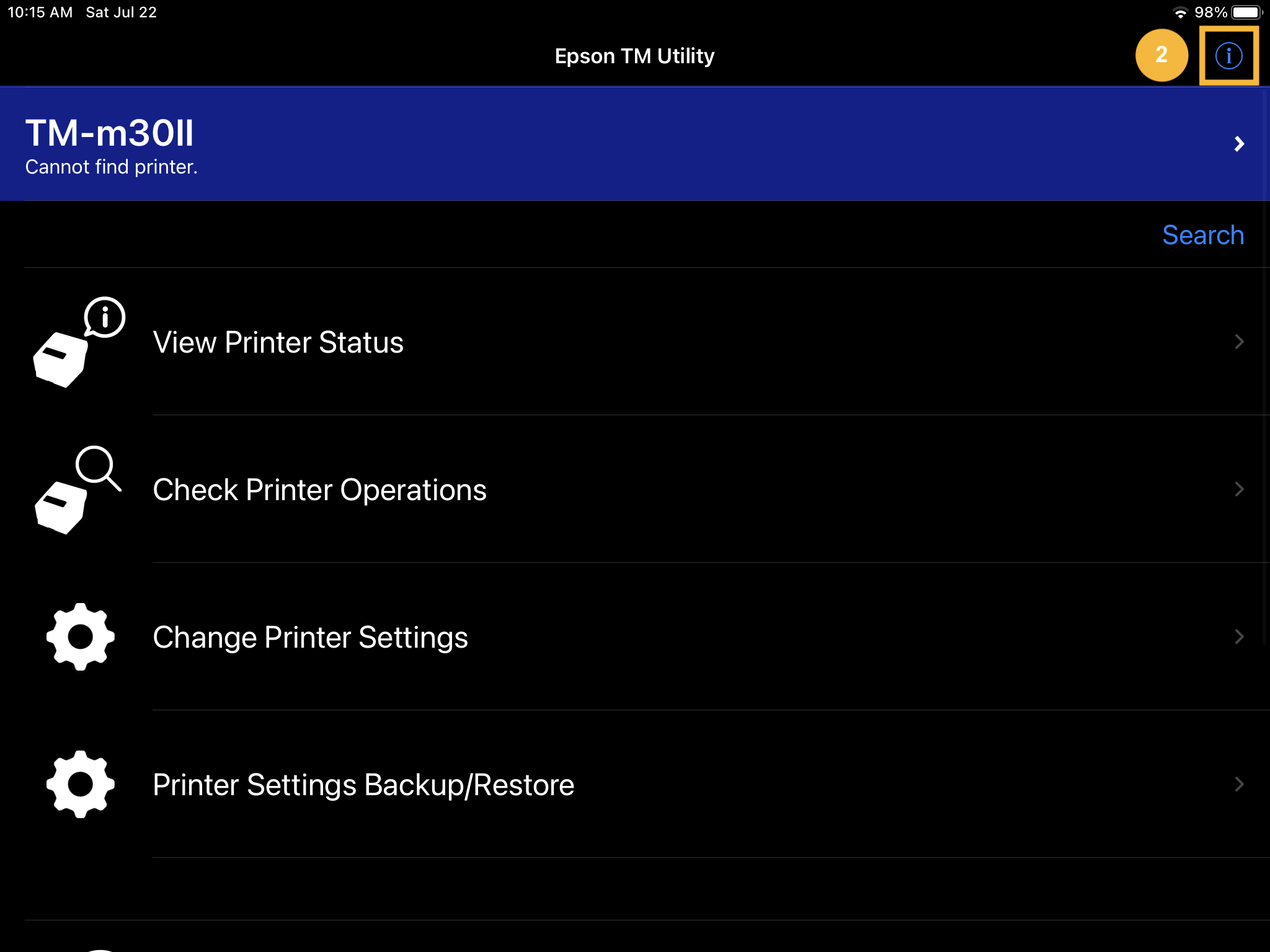Tap the Change Printer Settings row chevron
This screenshot has height=952, width=1270.
(x=1239, y=637)
